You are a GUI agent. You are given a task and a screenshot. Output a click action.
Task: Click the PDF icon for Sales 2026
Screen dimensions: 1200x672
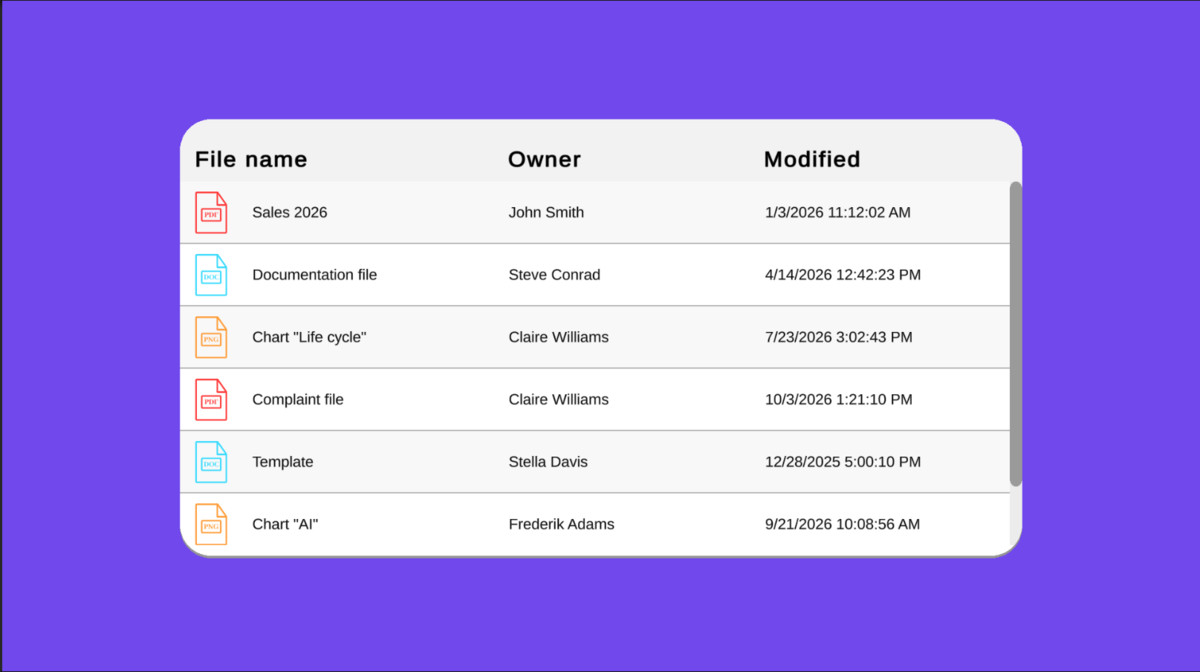pyautogui.click(x=211, y=213)
